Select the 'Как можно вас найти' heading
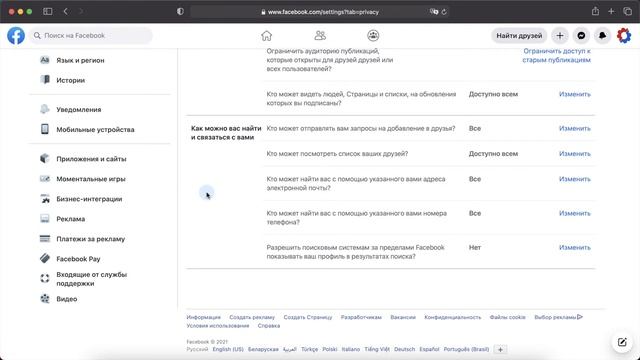This screenshot has height=360, width=640. click(x=226, y=133)
